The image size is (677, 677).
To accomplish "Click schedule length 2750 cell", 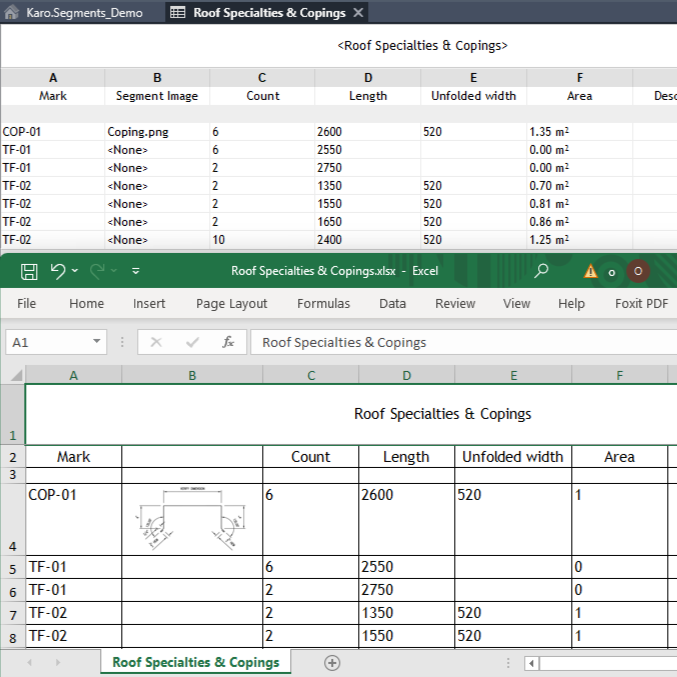I will click(x=367, y=168).
